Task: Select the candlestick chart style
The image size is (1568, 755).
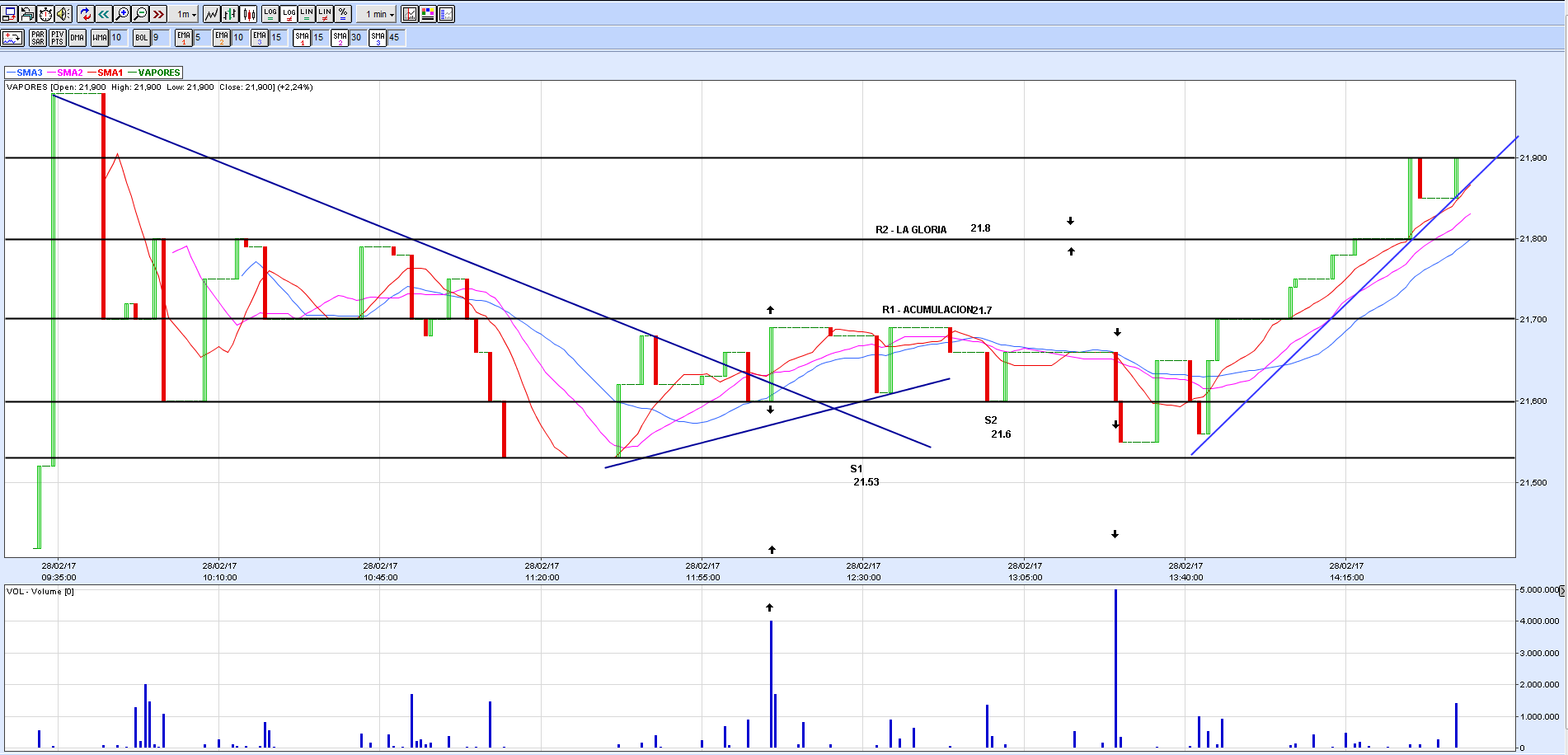Action: click(249, 14)
